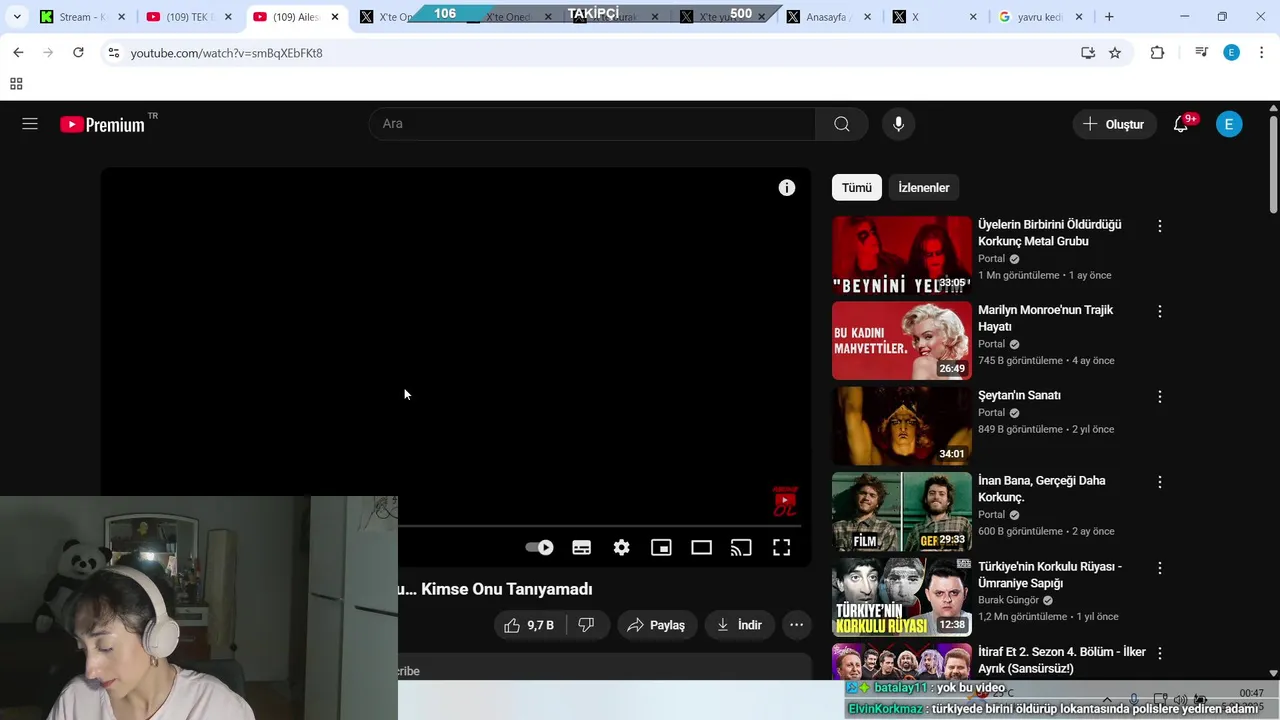Open Chrome profile avatar in toolbar
1280x720 pixels.
1231,53
